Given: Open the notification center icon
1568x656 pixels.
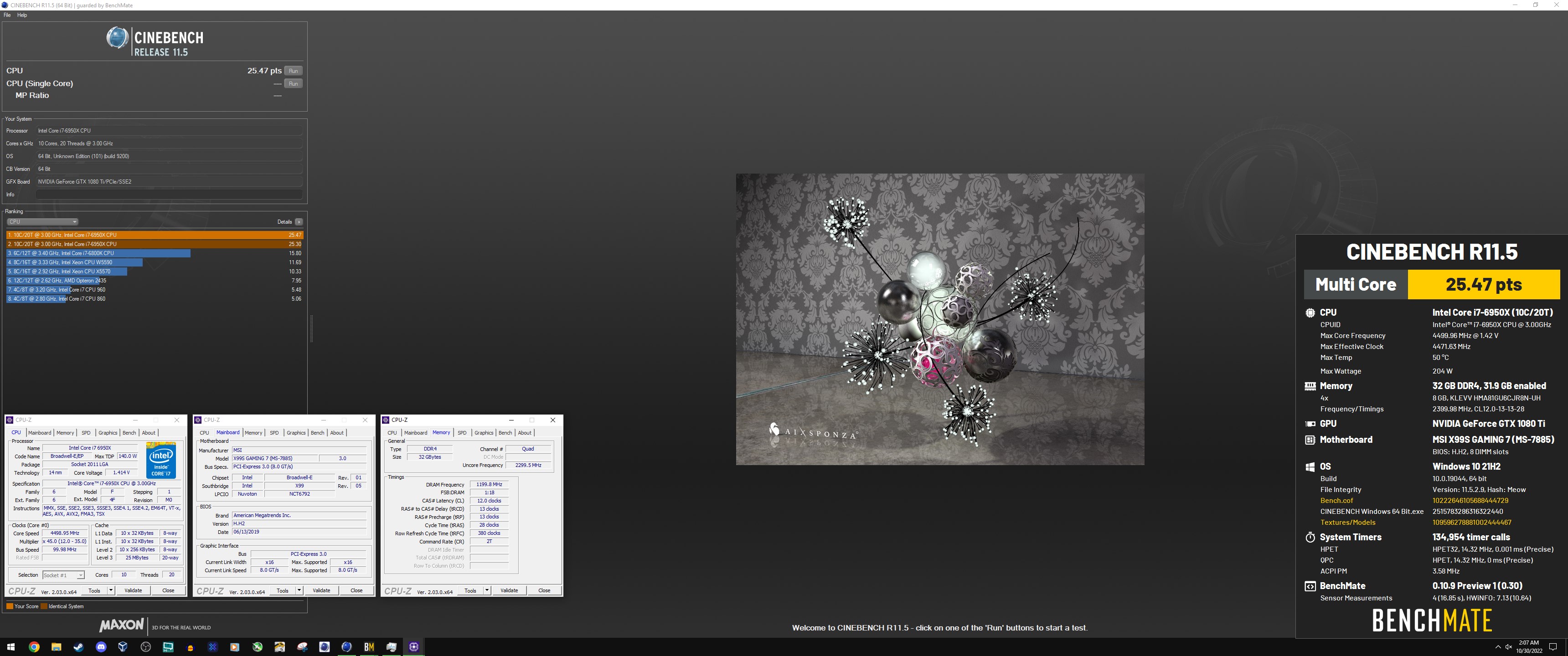Looking at the screenshot, I should (x=1553, y=647).
